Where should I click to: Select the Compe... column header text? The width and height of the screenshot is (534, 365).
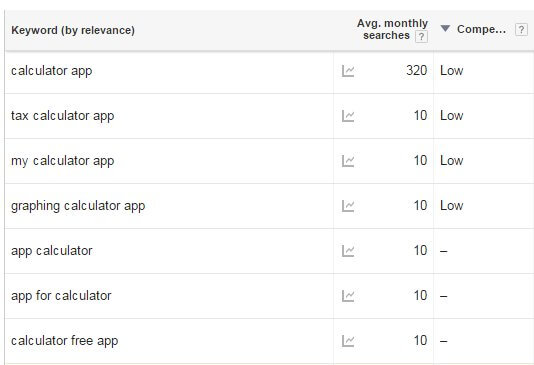[x=481, y=30]
